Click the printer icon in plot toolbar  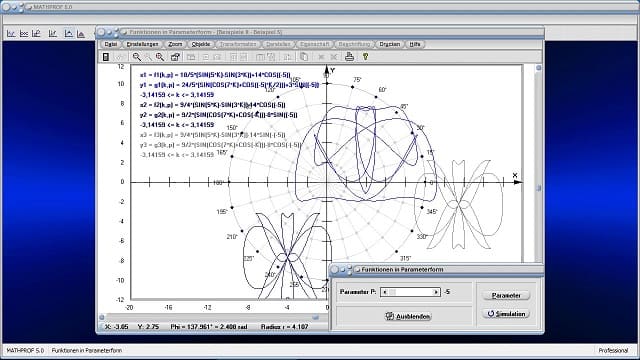(x=349, y=57)
